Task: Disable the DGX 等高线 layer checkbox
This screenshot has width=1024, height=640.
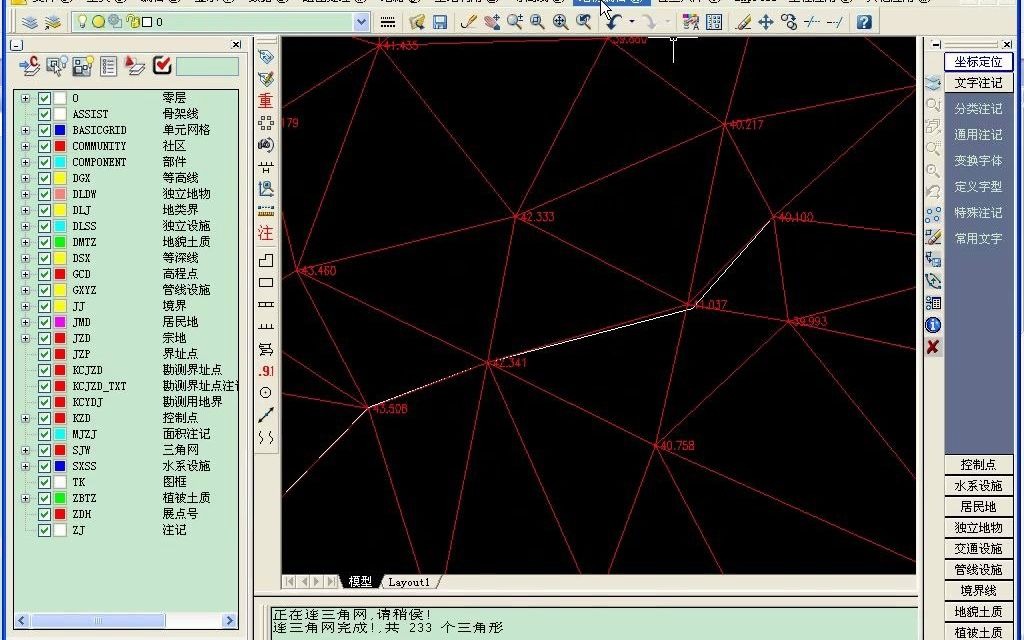Action: 44,177
